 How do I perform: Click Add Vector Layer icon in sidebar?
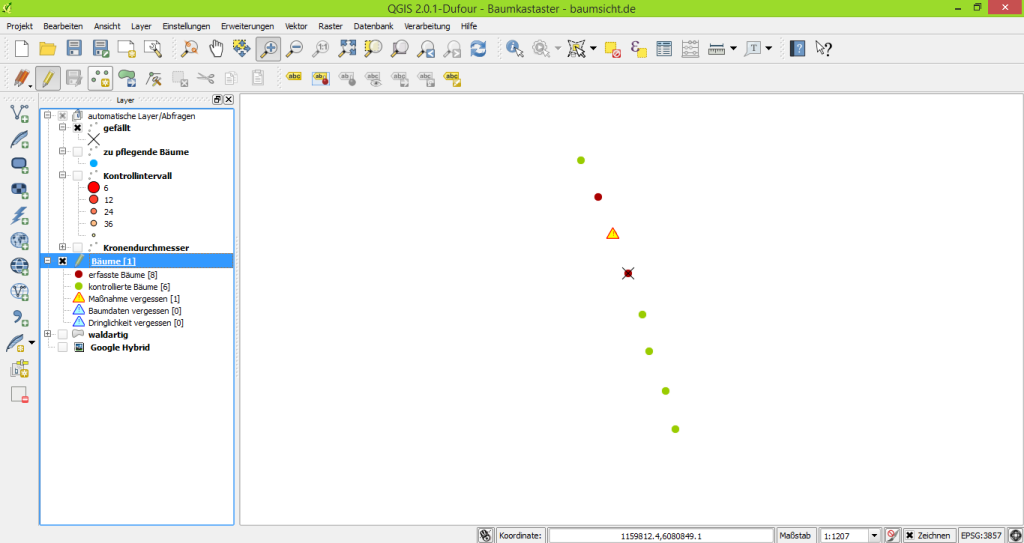(x=20, y=113)
